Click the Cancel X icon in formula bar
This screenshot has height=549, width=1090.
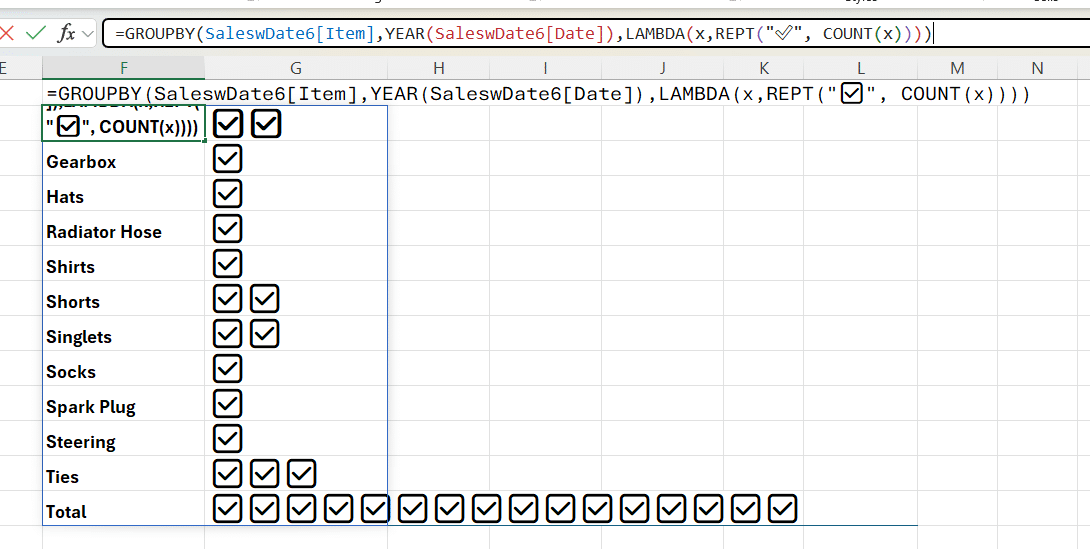8,33
